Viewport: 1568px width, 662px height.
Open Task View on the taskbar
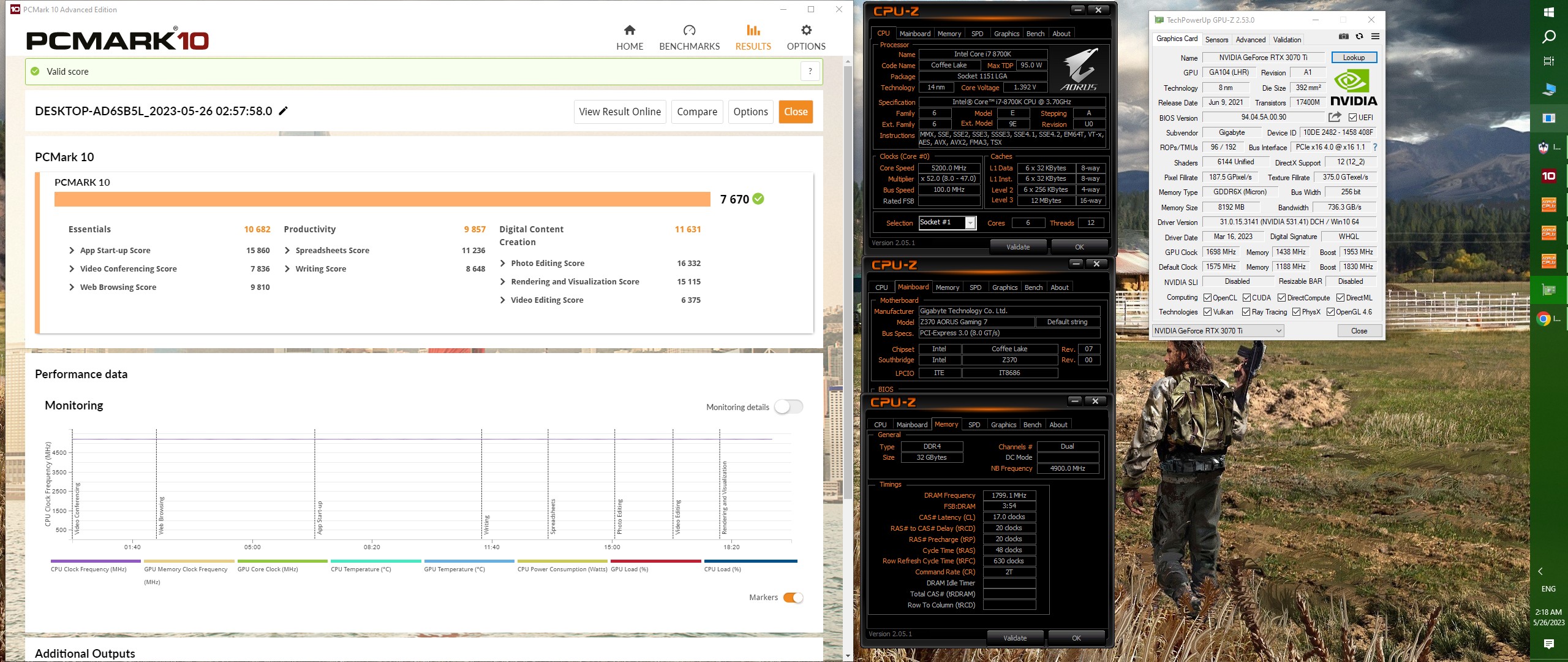1548,61
